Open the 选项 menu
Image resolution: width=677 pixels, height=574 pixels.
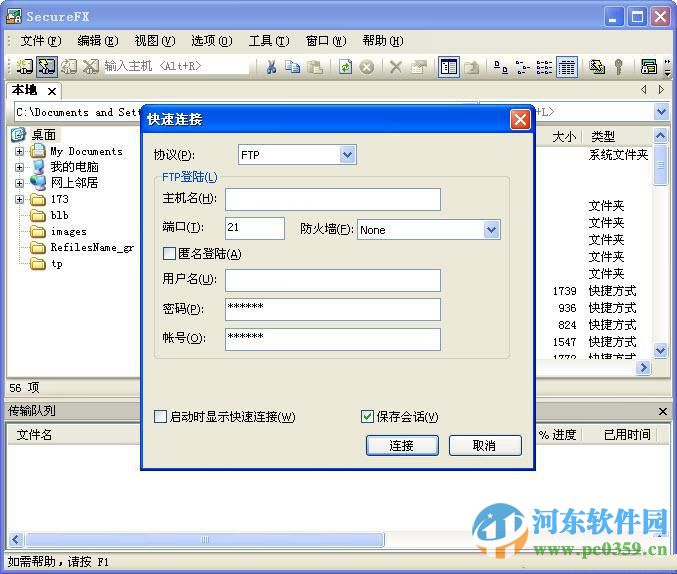click(212, 41)
